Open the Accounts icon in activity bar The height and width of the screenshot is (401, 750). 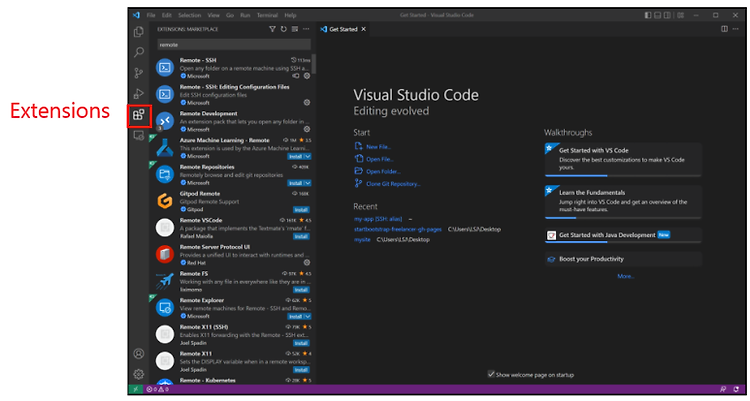point(139,354)
